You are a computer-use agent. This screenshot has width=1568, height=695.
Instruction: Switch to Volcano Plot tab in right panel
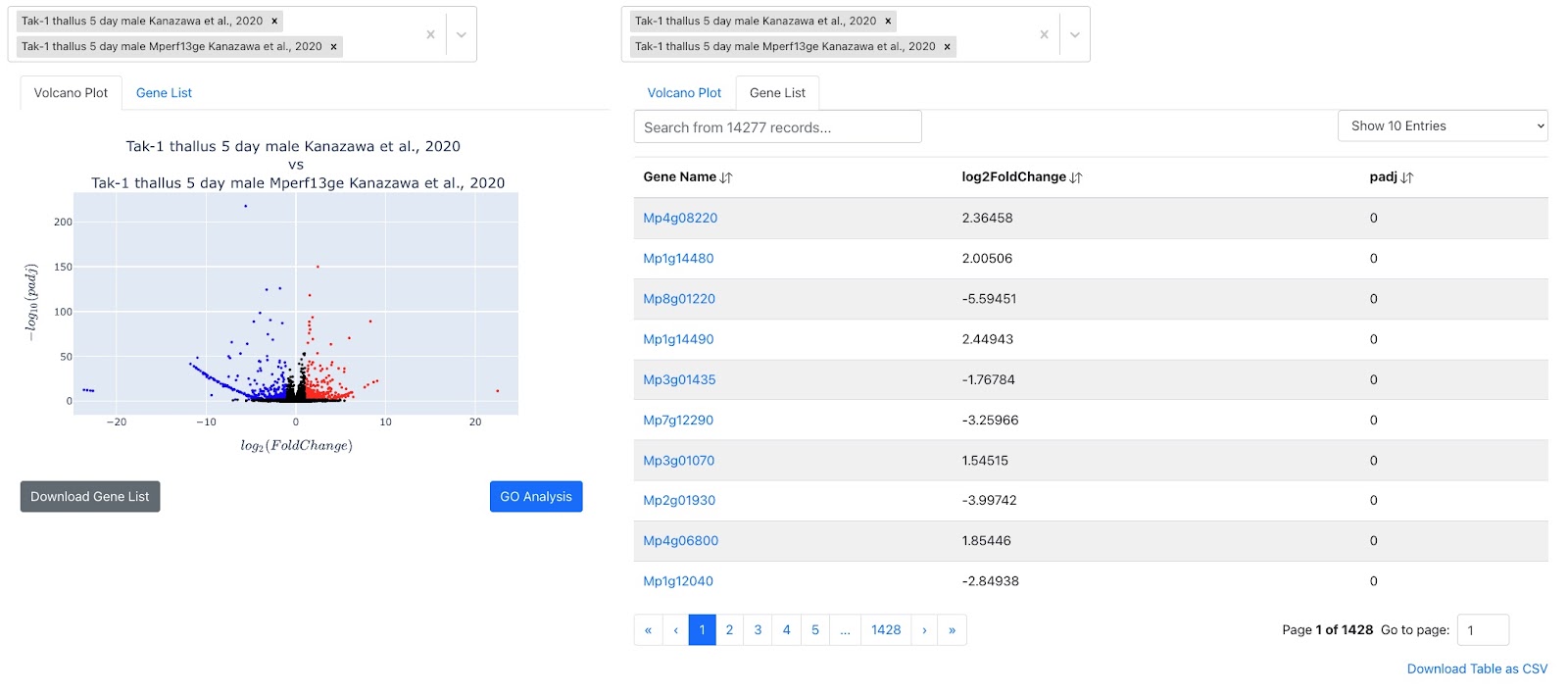(684, 93)
